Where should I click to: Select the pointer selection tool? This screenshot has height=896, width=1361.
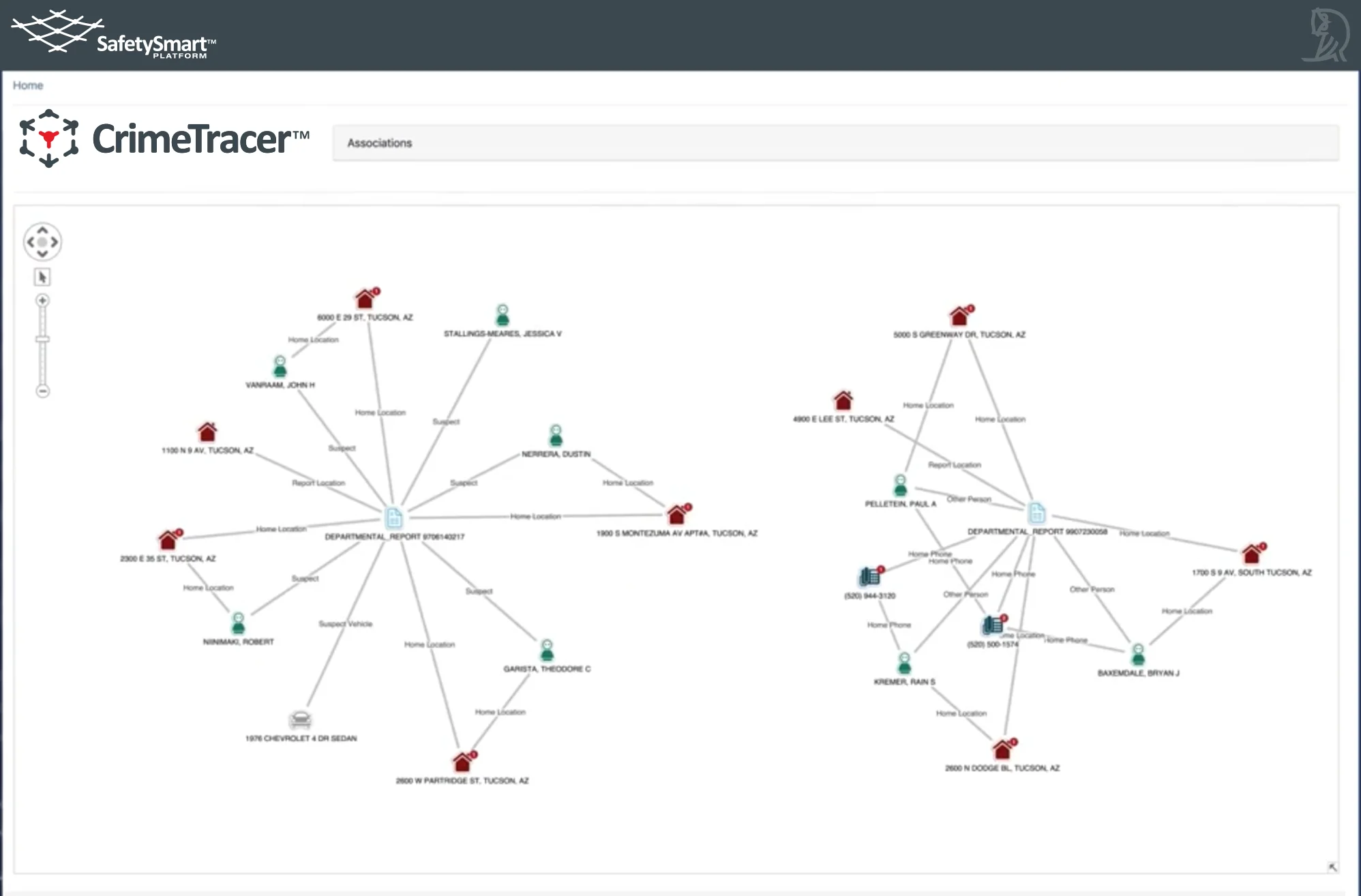42,277
